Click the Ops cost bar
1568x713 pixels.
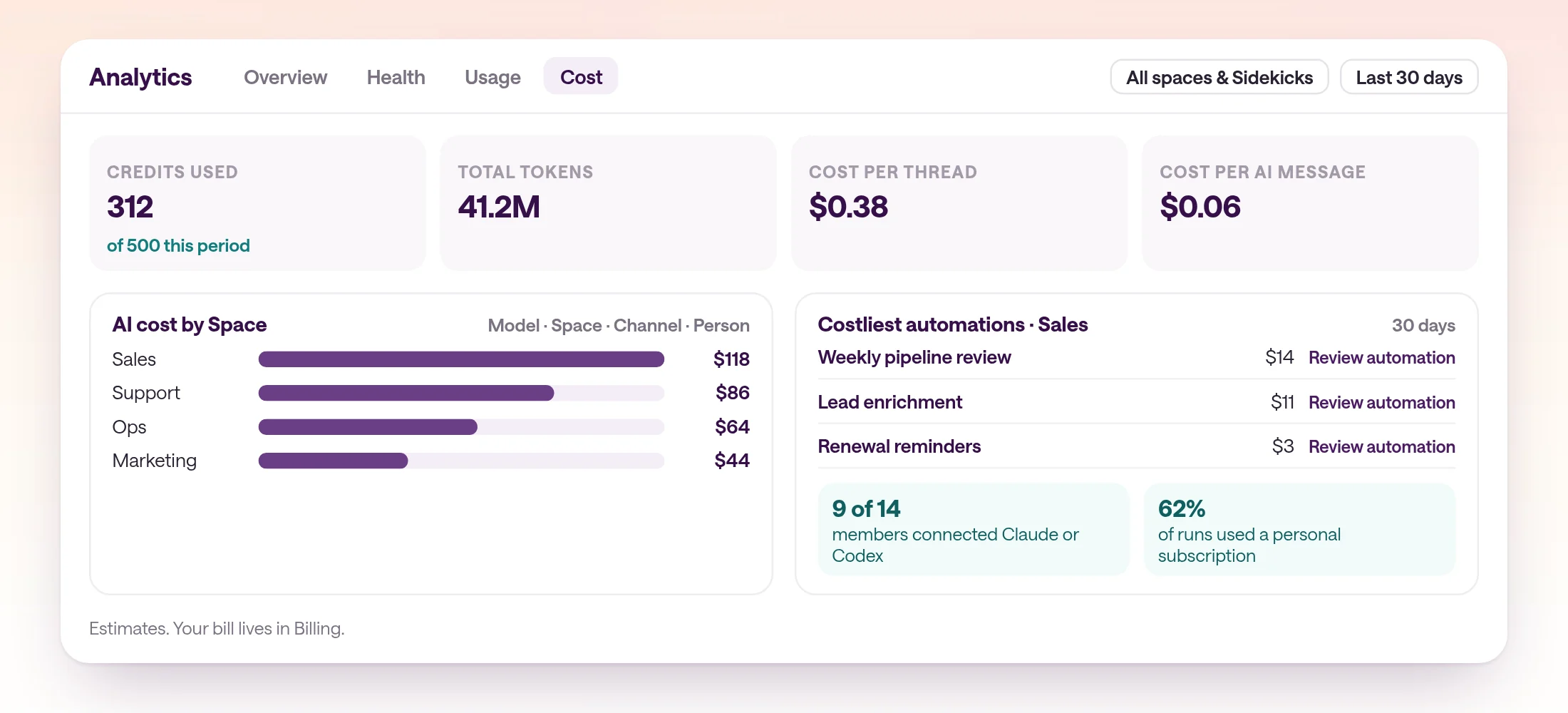point(461,427)
